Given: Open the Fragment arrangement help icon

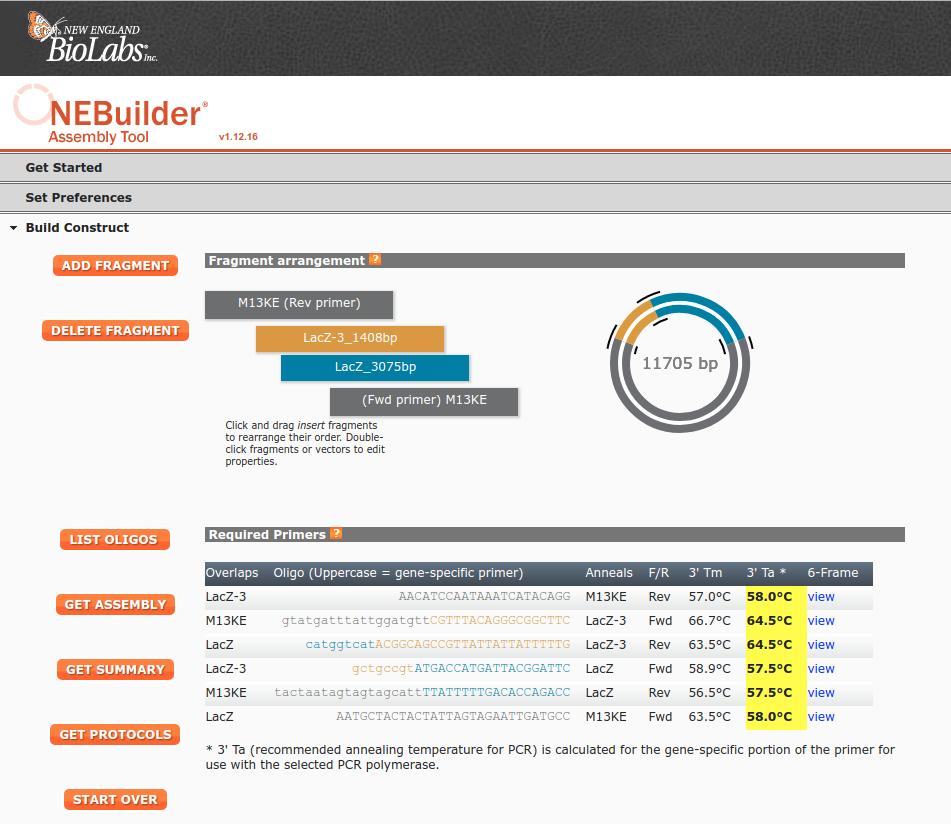Looking at the screenshot, I should [375, 260].
